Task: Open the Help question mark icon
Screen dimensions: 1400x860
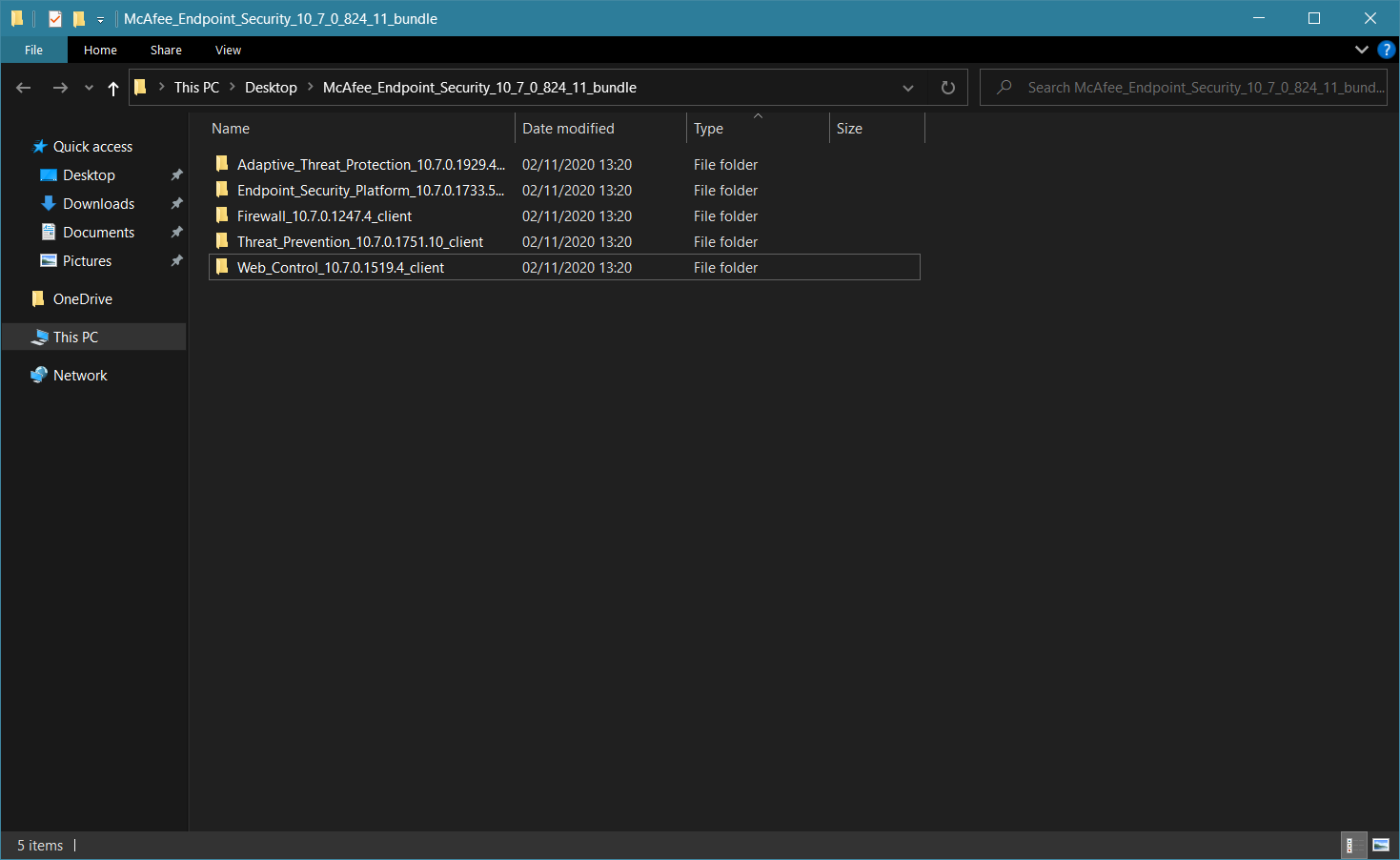Action: tap(1387, 50)
